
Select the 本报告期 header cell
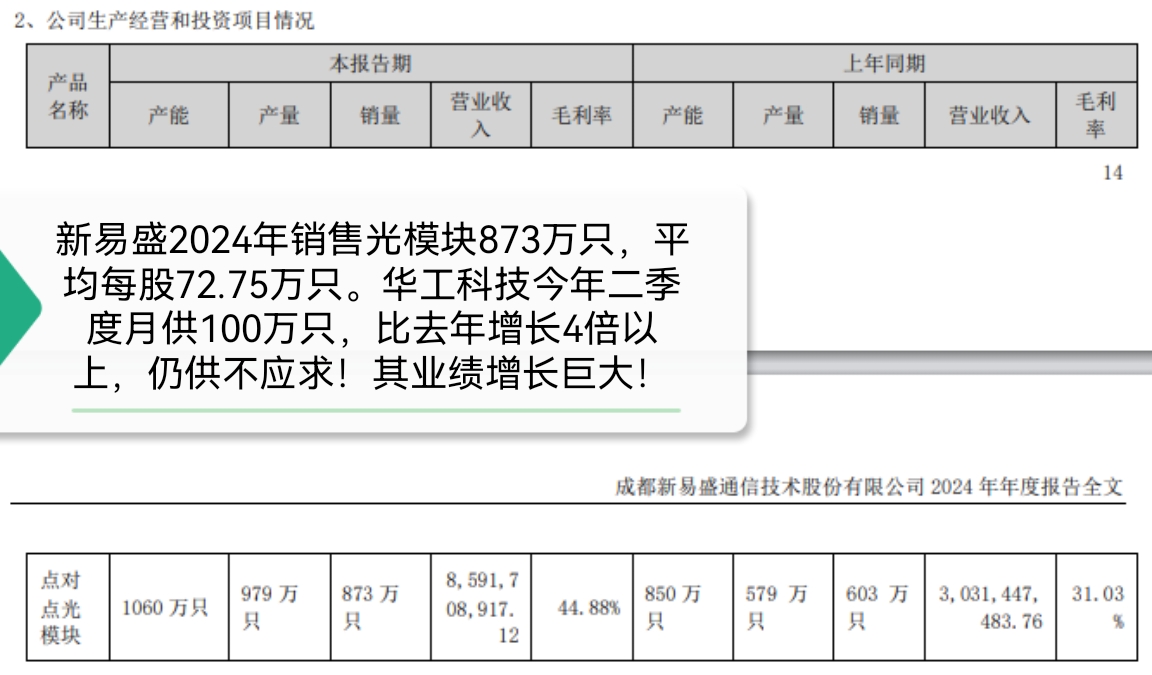371,63
